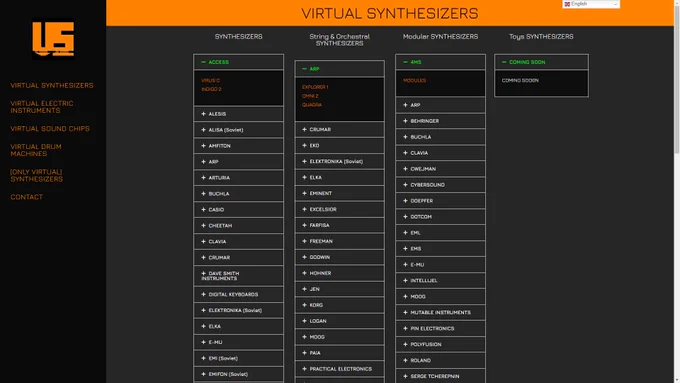
Task: Expand the EMI (Soviet) section
Action: 239,358
